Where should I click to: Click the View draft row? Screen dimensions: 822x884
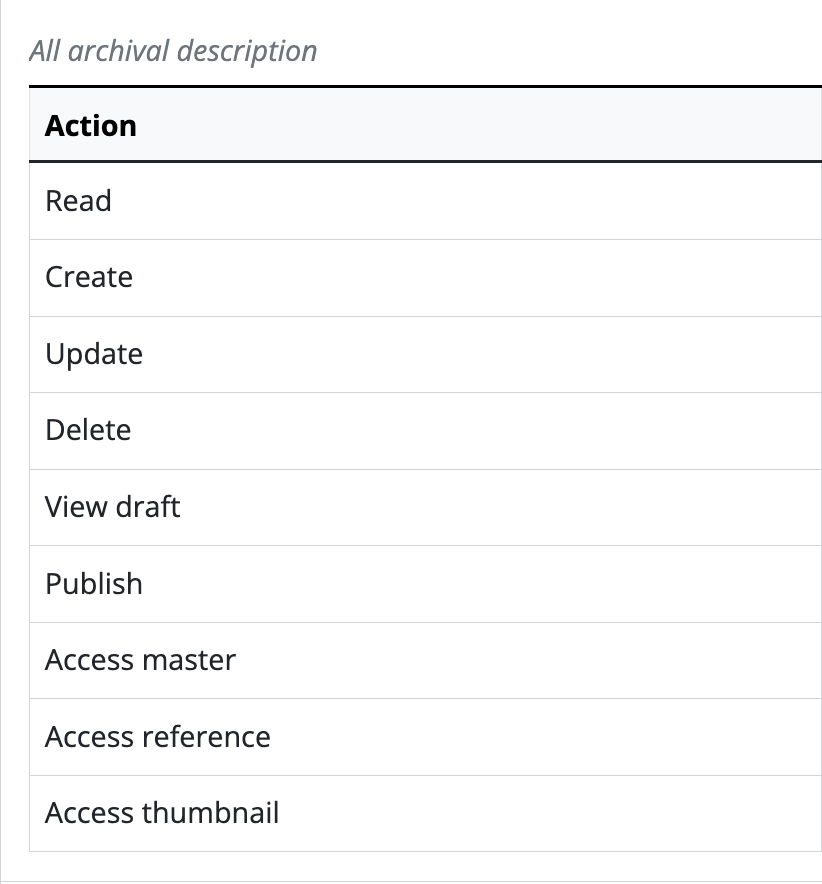pos(113,507)
